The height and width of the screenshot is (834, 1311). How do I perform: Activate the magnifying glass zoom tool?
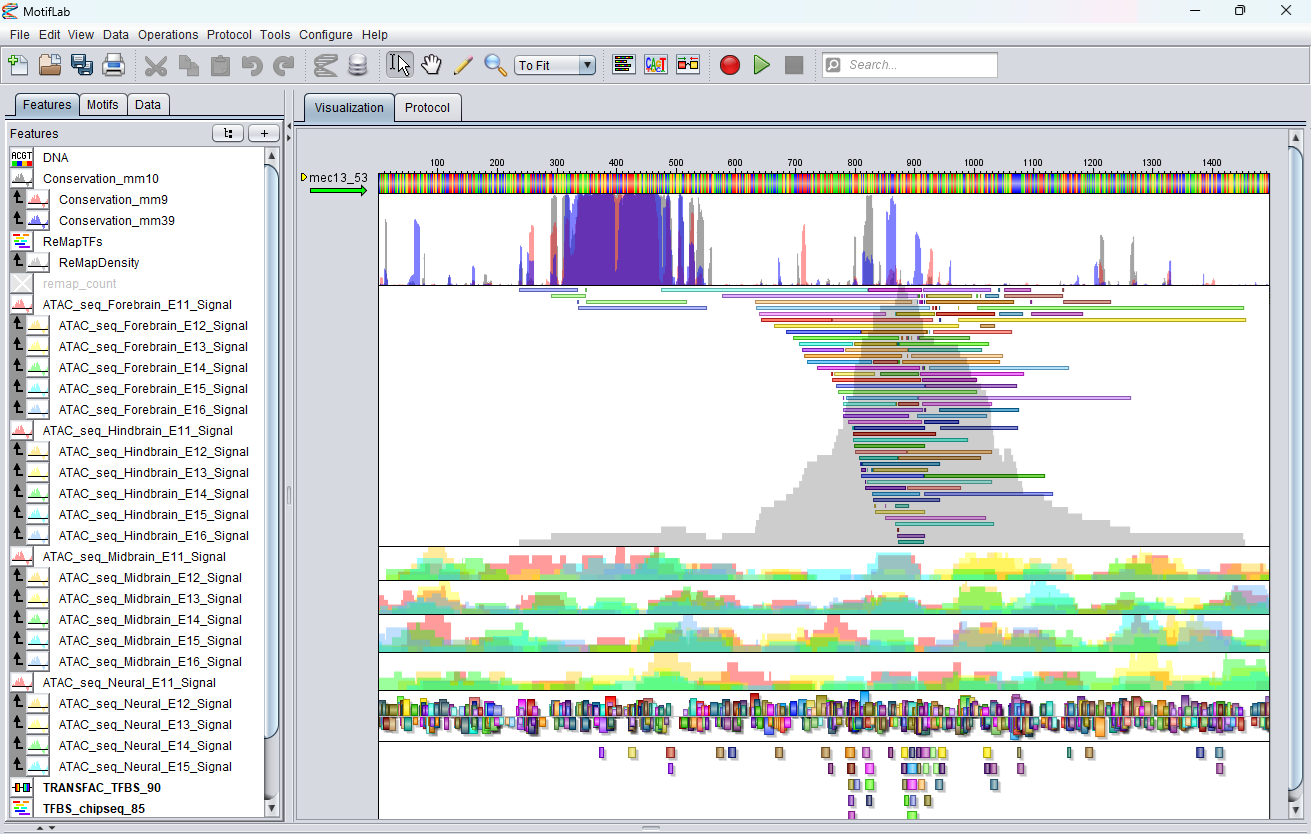495,65
